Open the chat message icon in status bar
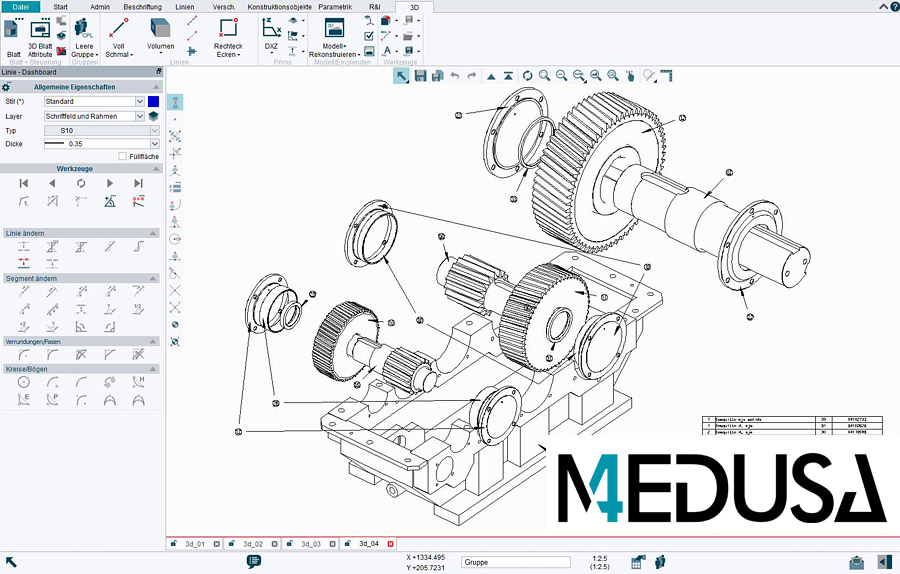The height and width of the screenshot is (574, 900). pyautogui.click(x=254, y=561)
